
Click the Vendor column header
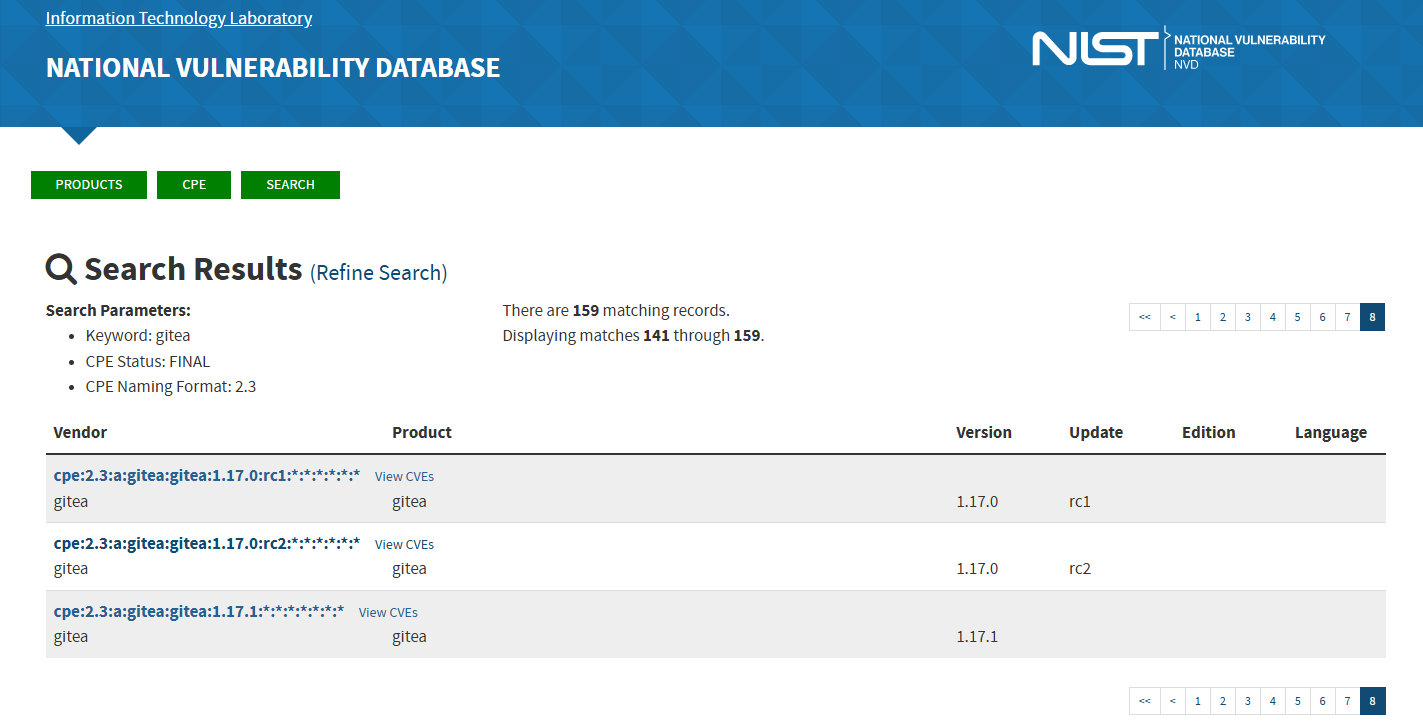pyautogui.click(x=80, y=433)
